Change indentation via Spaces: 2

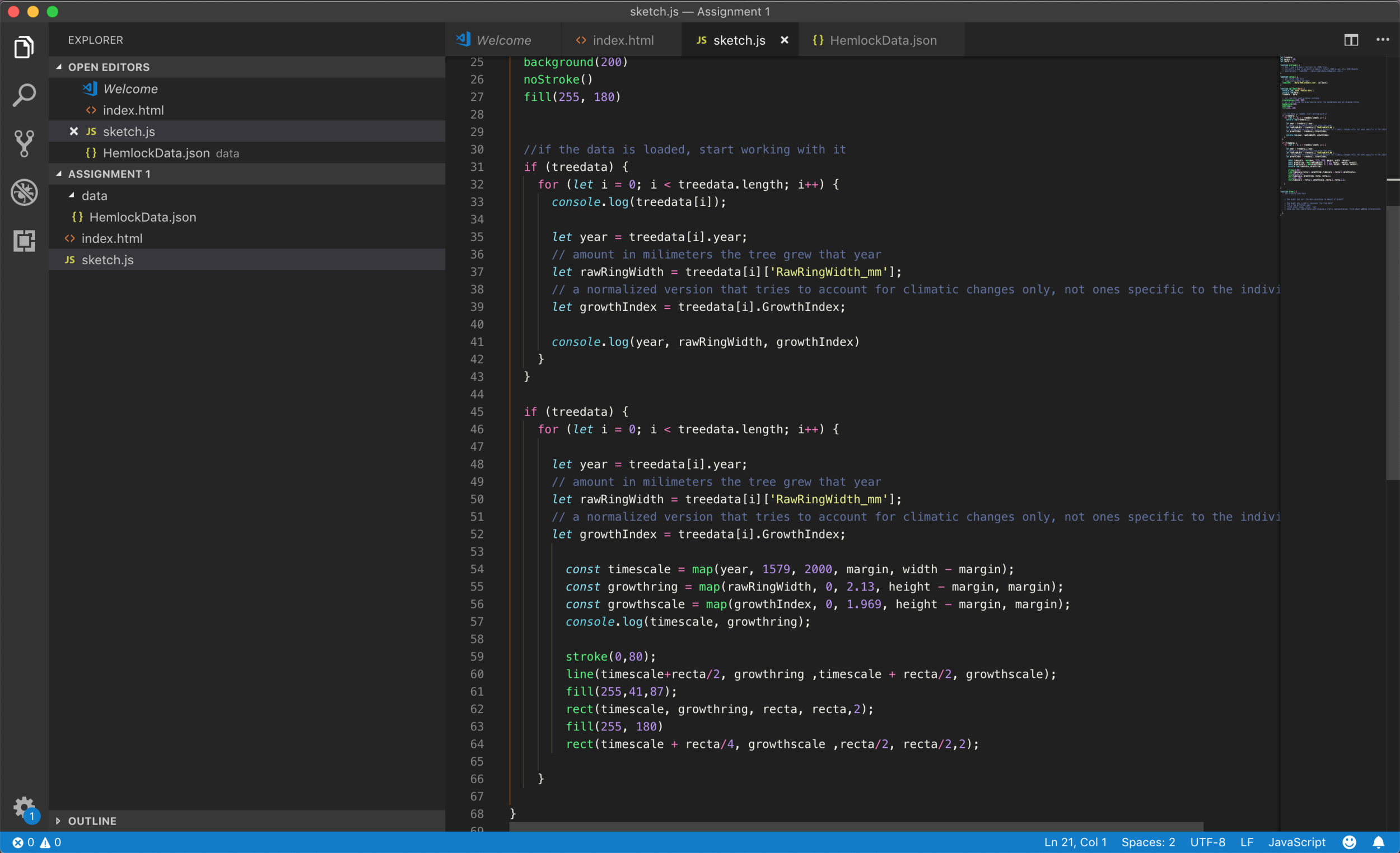[1148, 842]
